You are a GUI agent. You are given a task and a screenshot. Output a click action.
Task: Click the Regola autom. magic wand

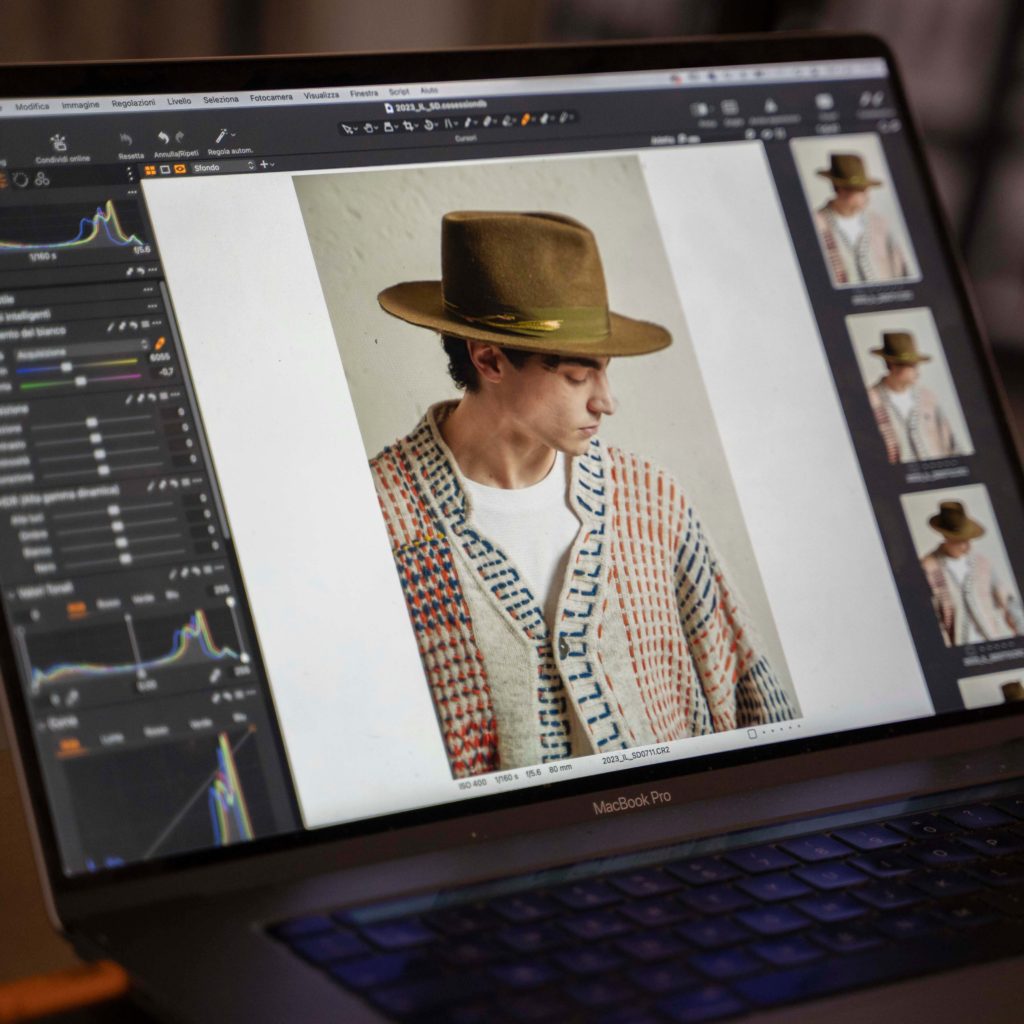(220, 135)
